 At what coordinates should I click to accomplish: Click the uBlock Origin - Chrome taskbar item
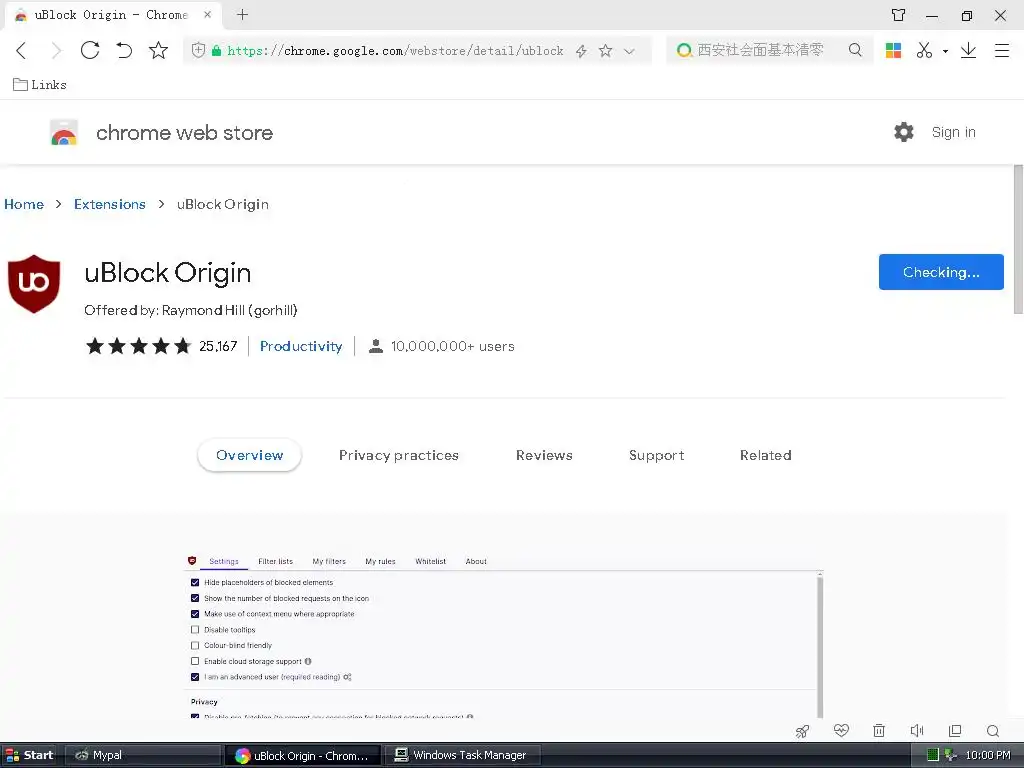coord(302,756)
